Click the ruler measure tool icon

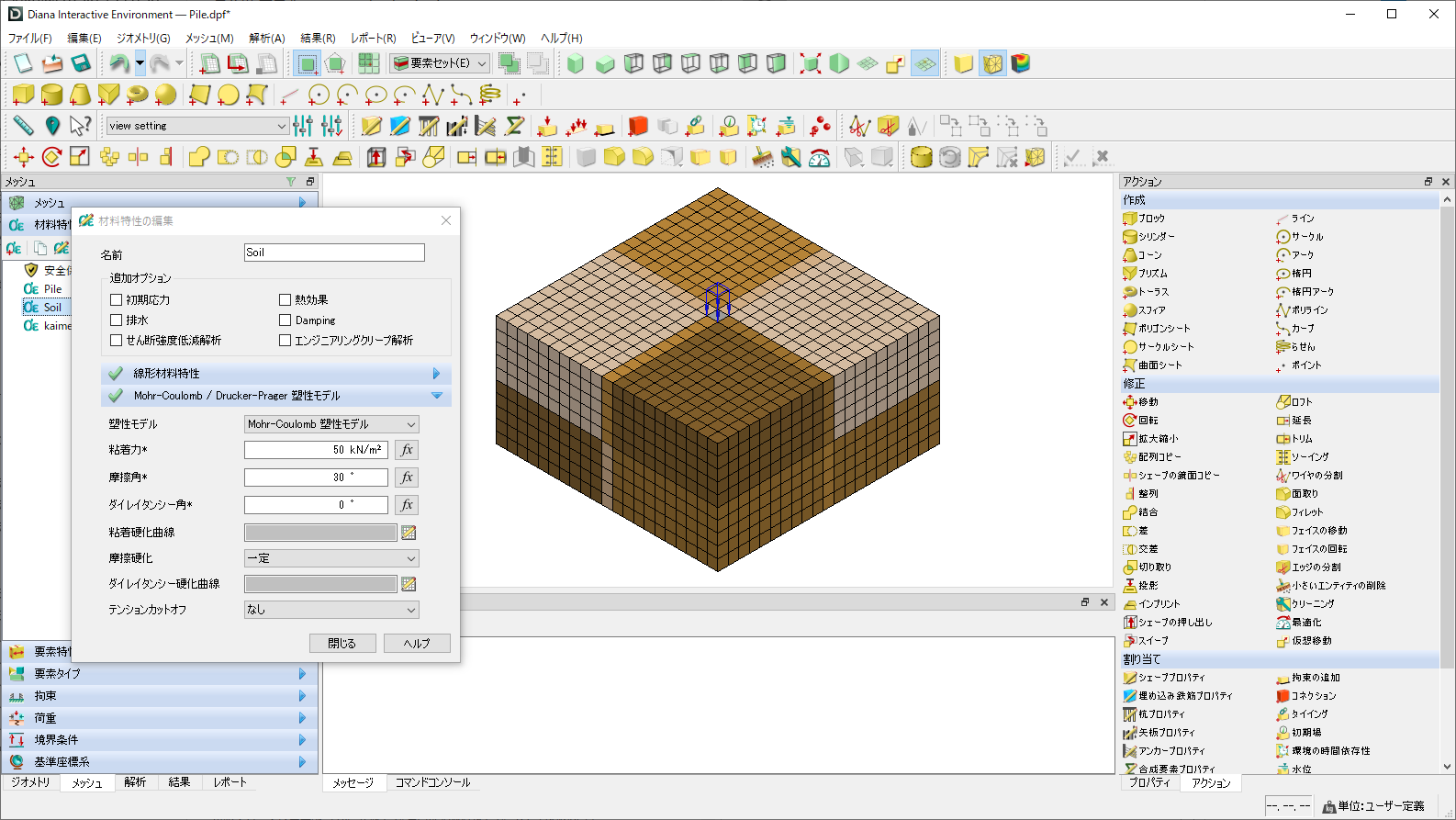click(23, 126)
